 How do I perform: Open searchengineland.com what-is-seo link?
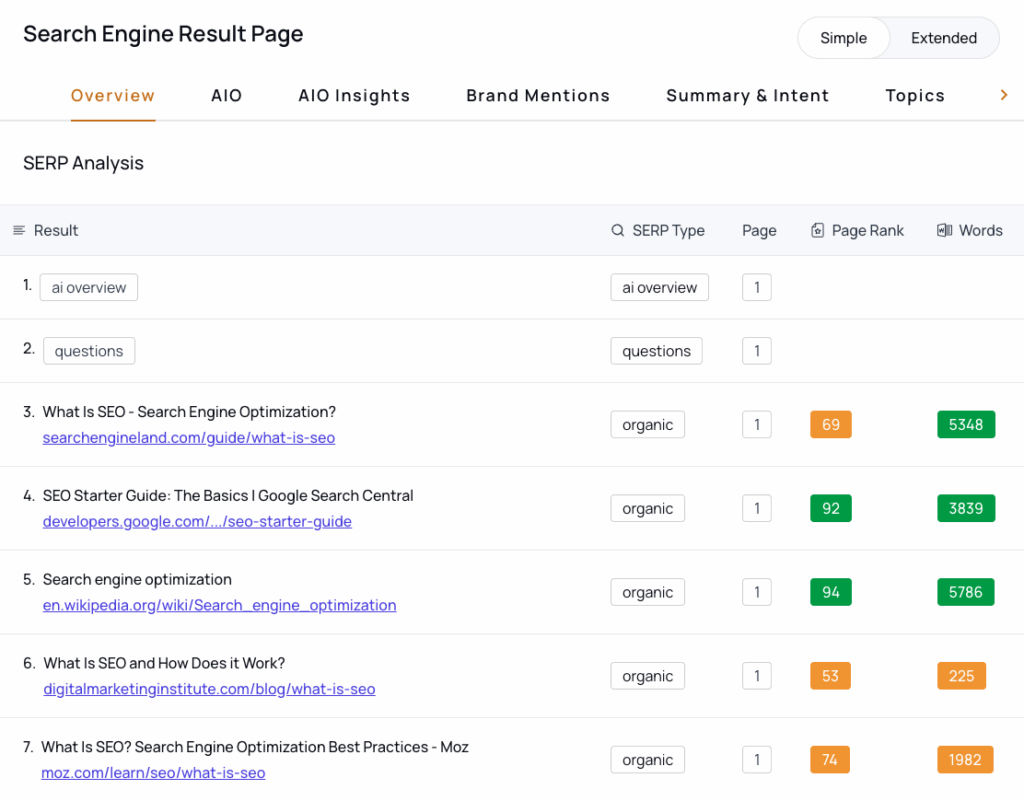[x=189, y=438]
